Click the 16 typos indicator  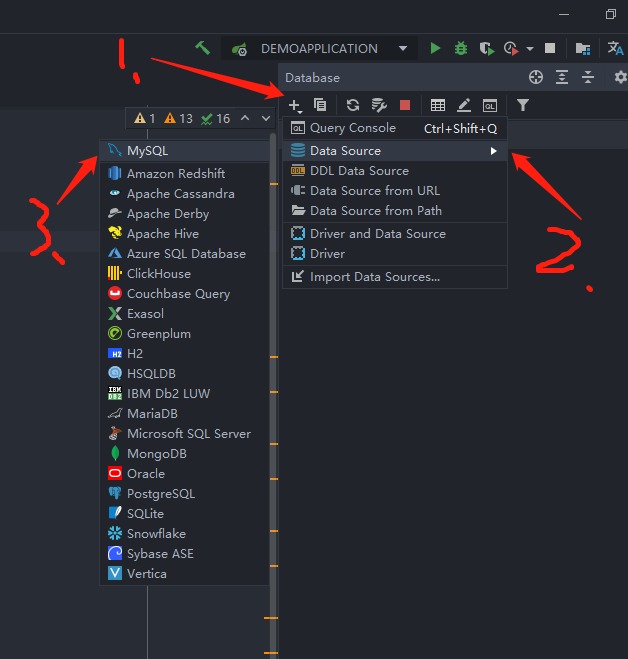215,119
